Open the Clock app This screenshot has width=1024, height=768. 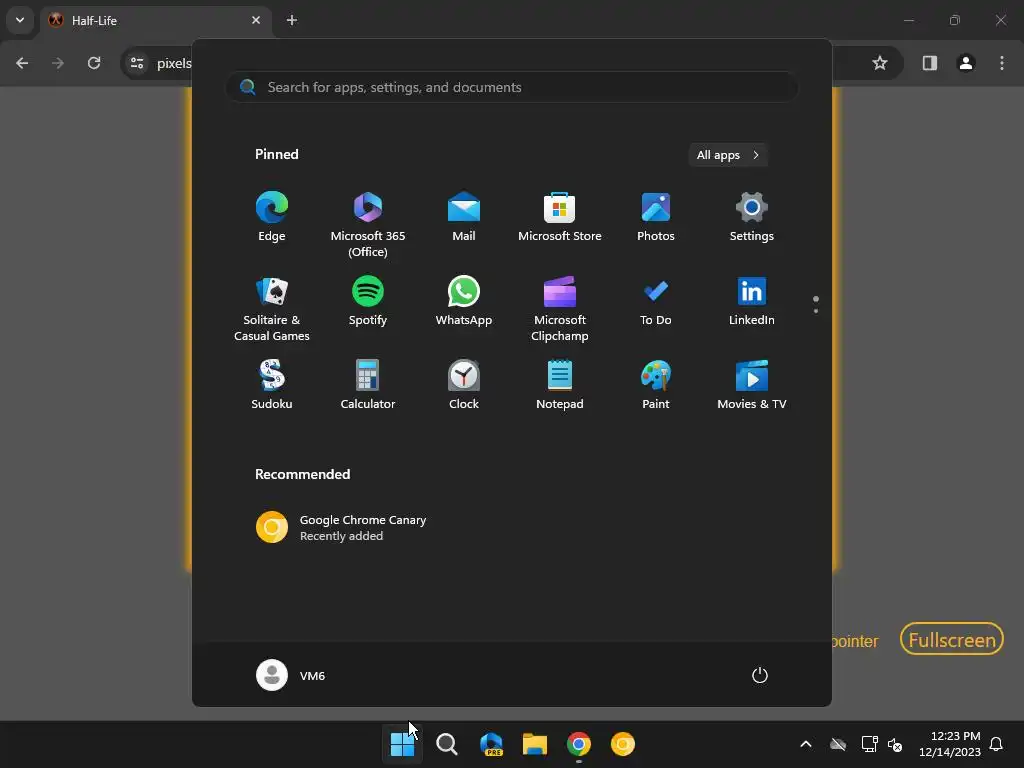pyautogui.click(x=464, y=385)
